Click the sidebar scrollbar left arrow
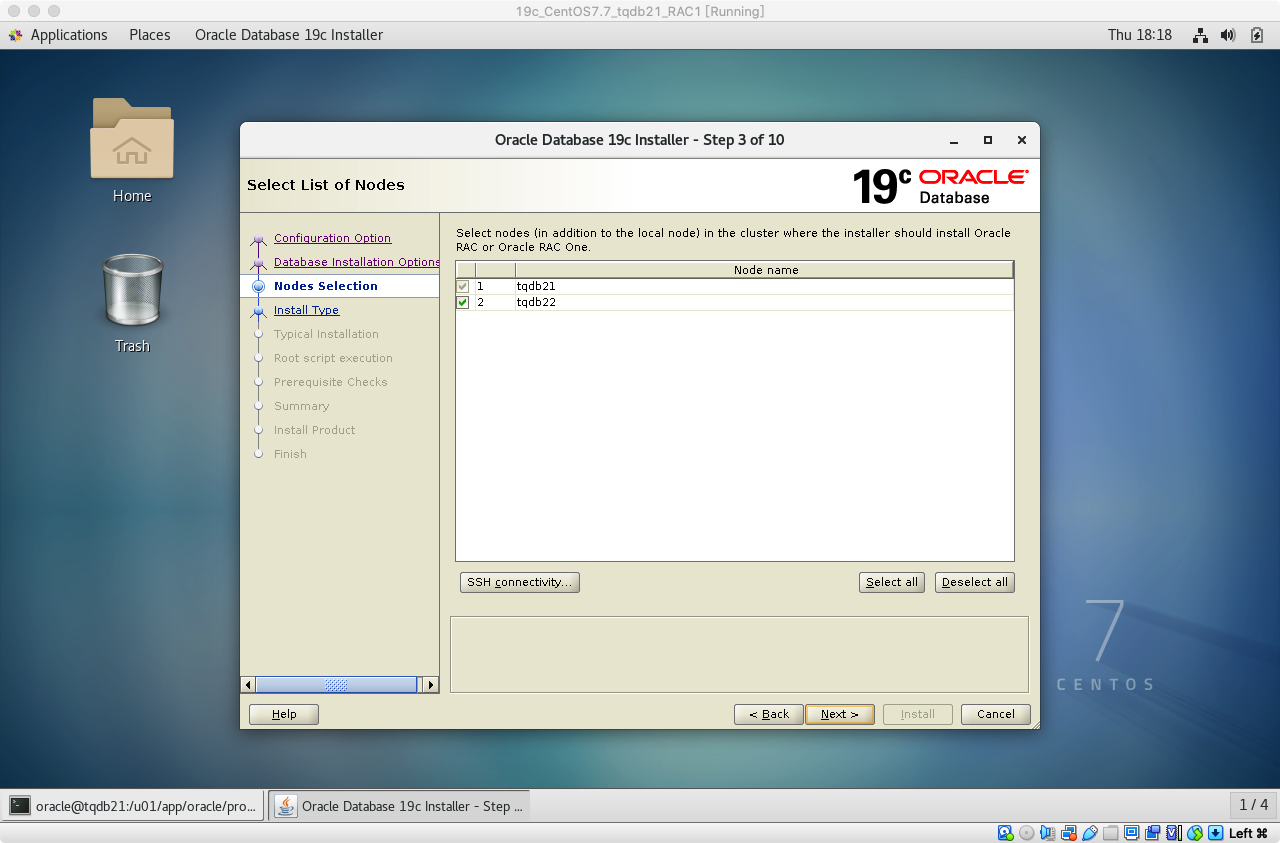Image resolution: width=1280 pixels, height=843 pixels. point(248,685)
